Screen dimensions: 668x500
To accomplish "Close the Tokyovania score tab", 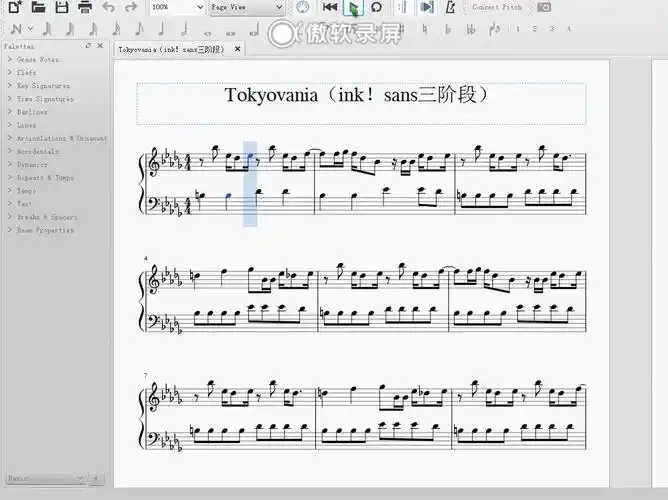I will tap(238, 49).
